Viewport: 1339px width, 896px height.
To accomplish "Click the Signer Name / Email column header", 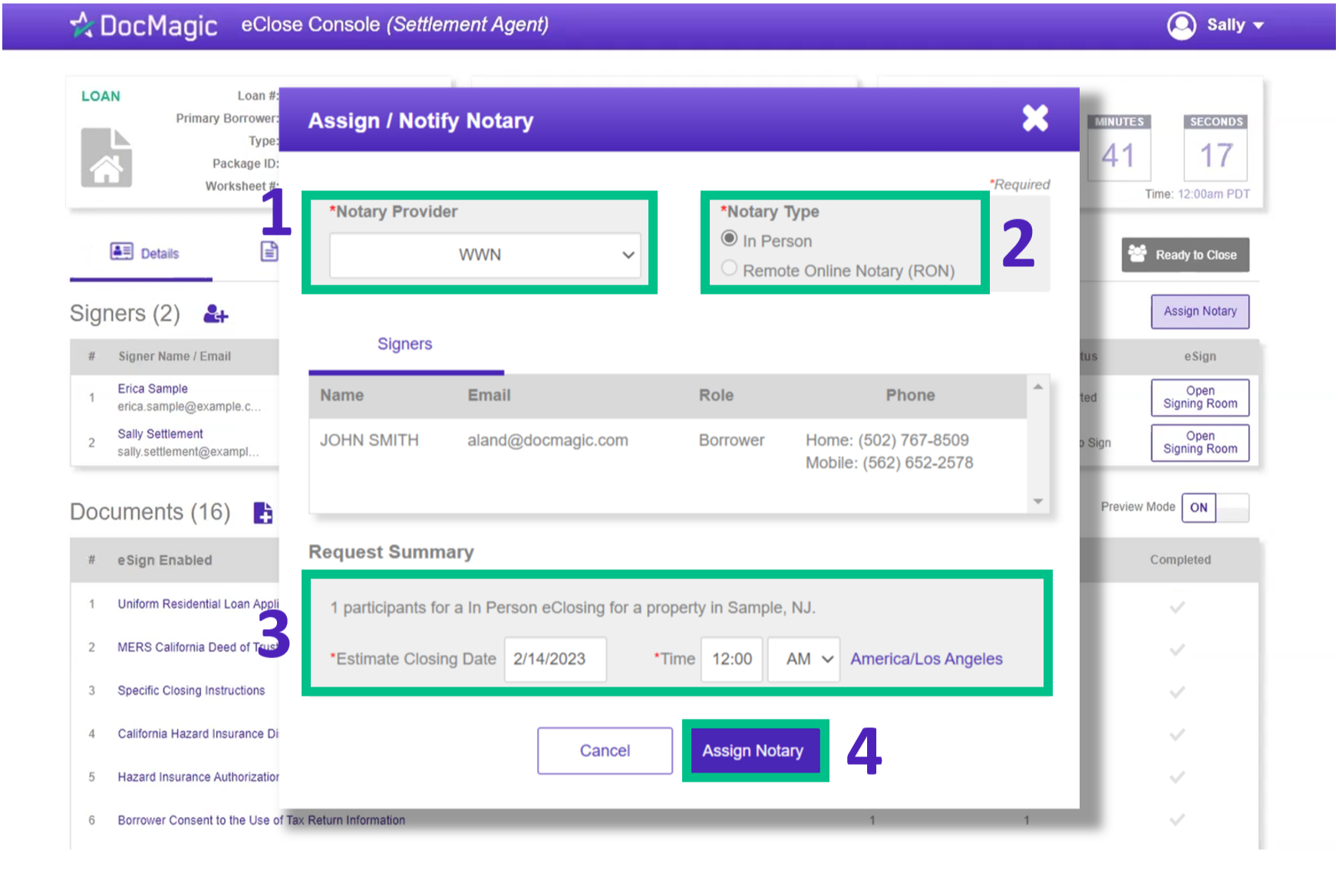I will (174, 357).
